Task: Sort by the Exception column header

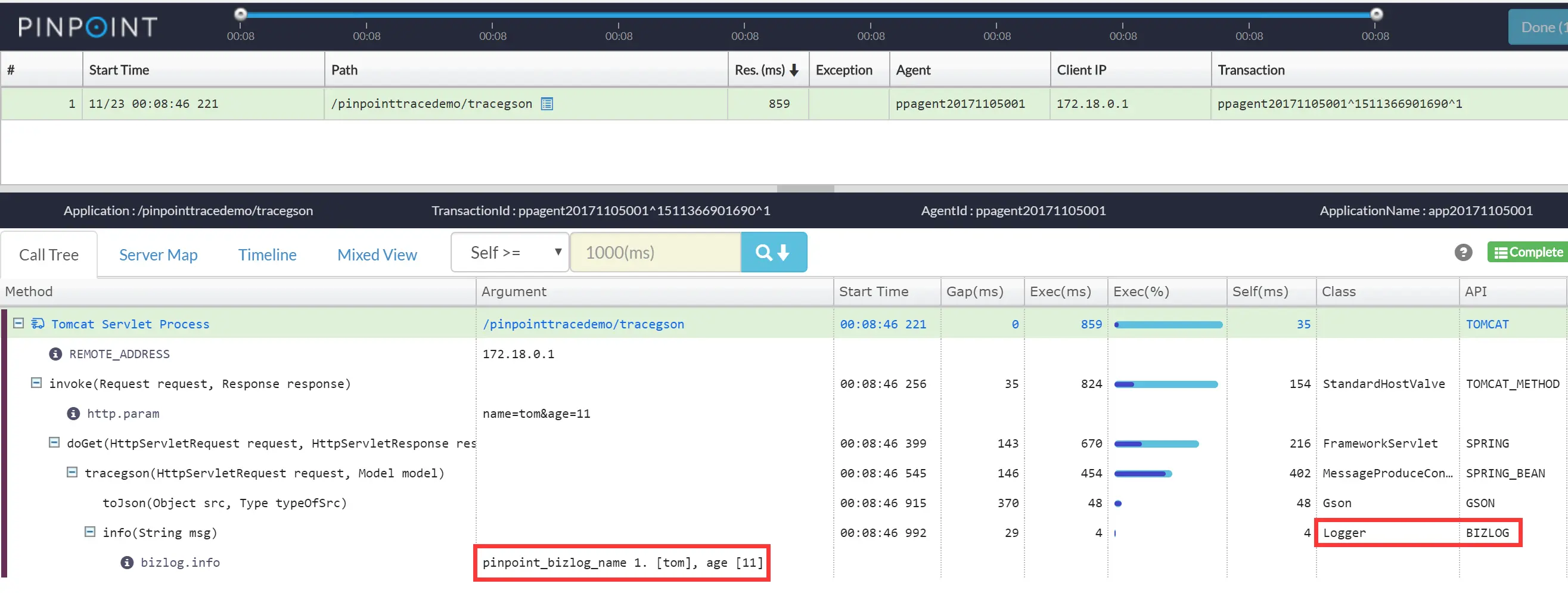Action: coord(849,71)
